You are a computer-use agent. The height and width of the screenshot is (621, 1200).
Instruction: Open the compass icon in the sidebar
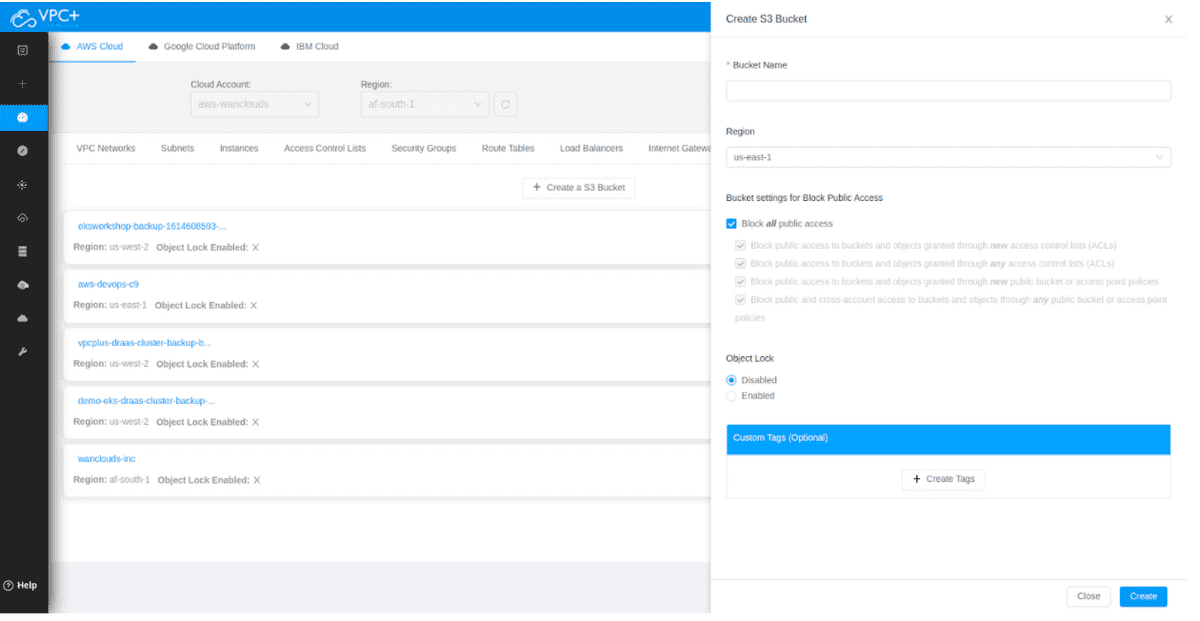click(x=22, y=151)
